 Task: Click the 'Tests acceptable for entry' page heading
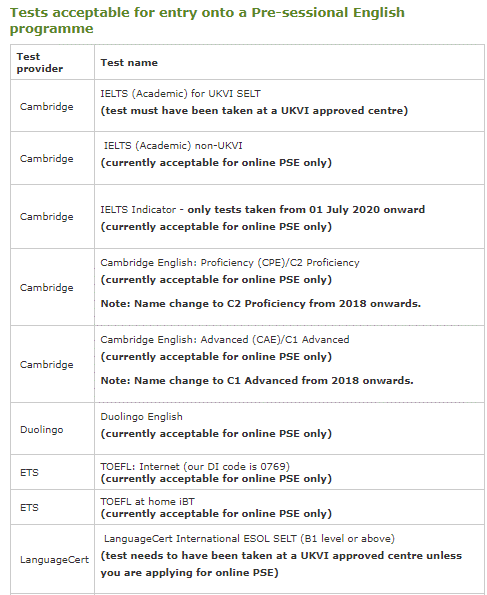tap(207, 20)
